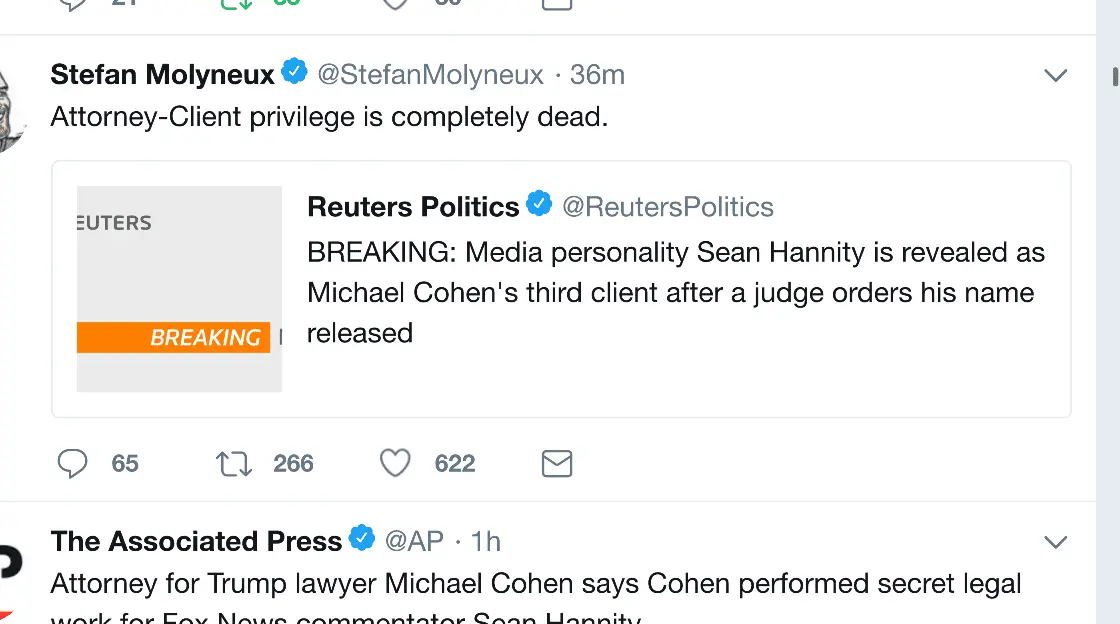Click the envelope icon to send via Direct Message
This screenshot has height=624, width=1120.
click(557, 464)
